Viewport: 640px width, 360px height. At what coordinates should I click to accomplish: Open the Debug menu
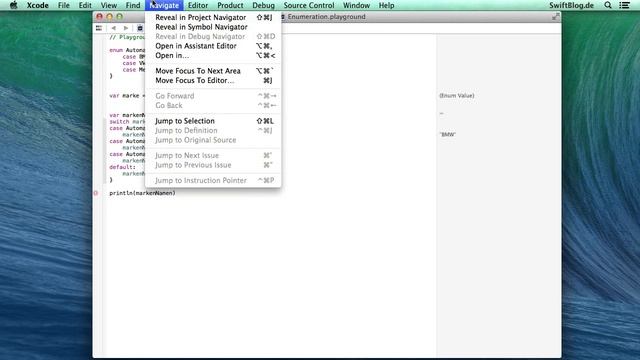point(263,5)
